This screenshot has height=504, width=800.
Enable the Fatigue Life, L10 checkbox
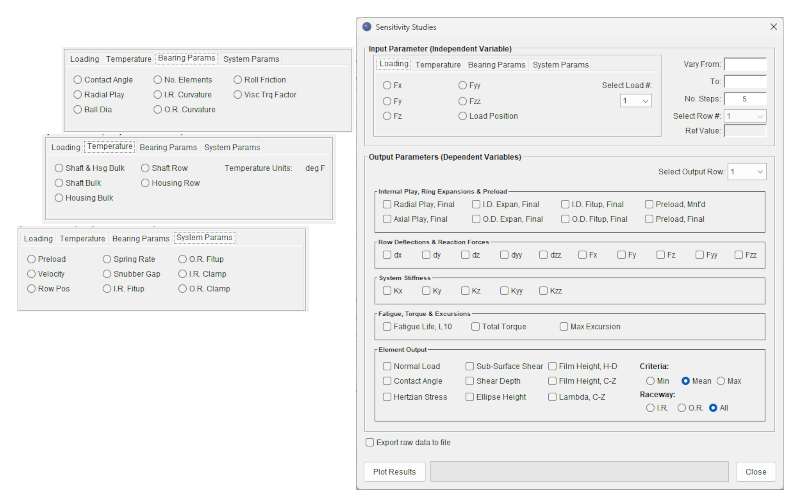(387, 326)
